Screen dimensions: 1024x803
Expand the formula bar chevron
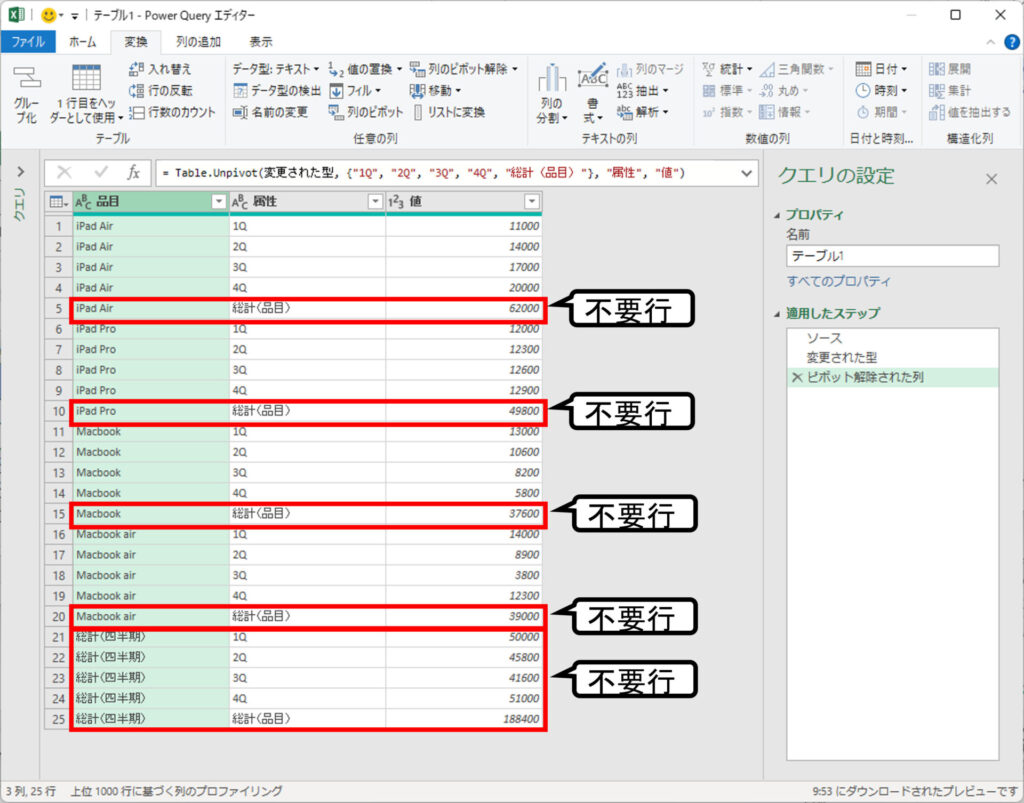[x=746, y=173]
